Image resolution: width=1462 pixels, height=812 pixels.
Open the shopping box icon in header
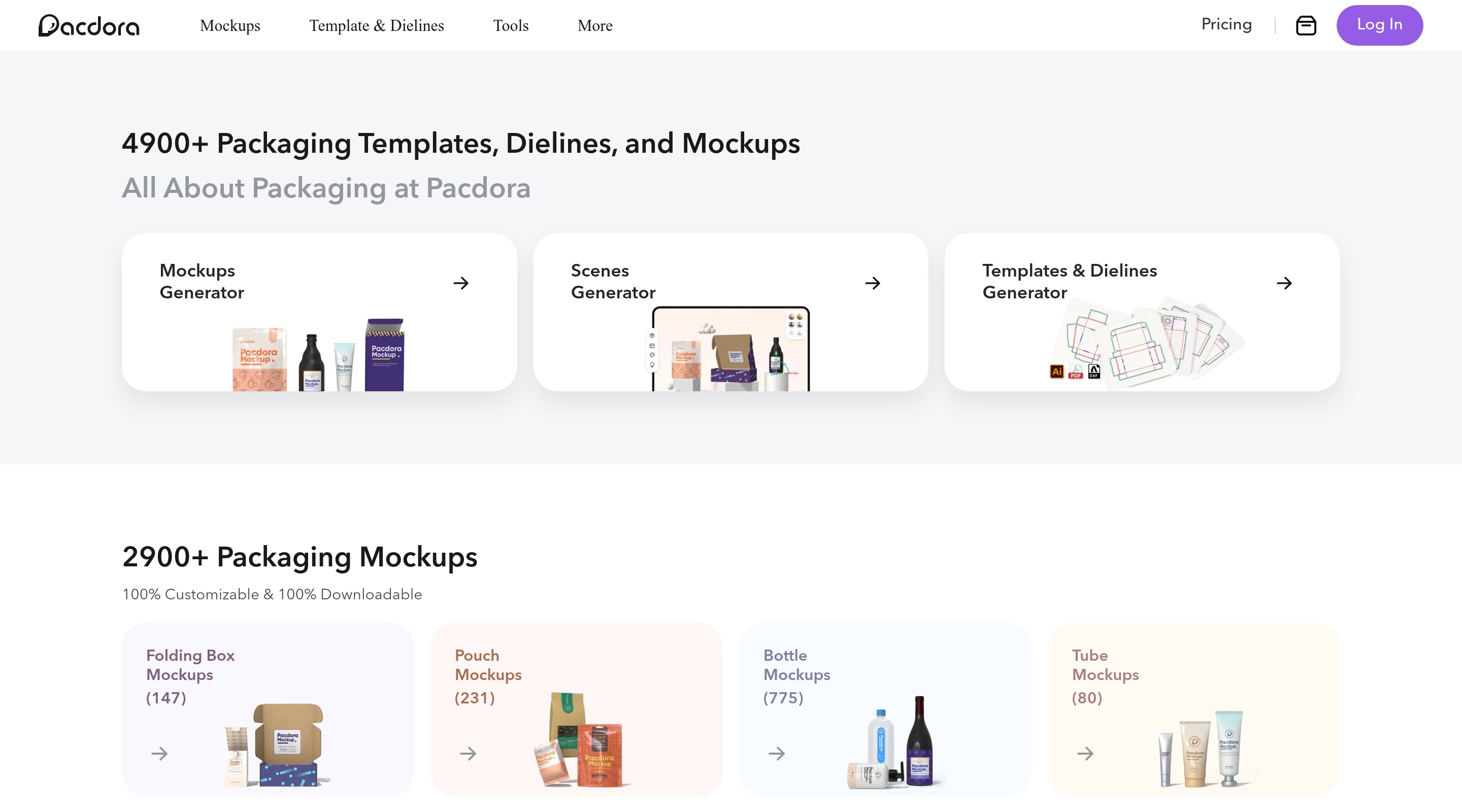[x=1306, y=25]
